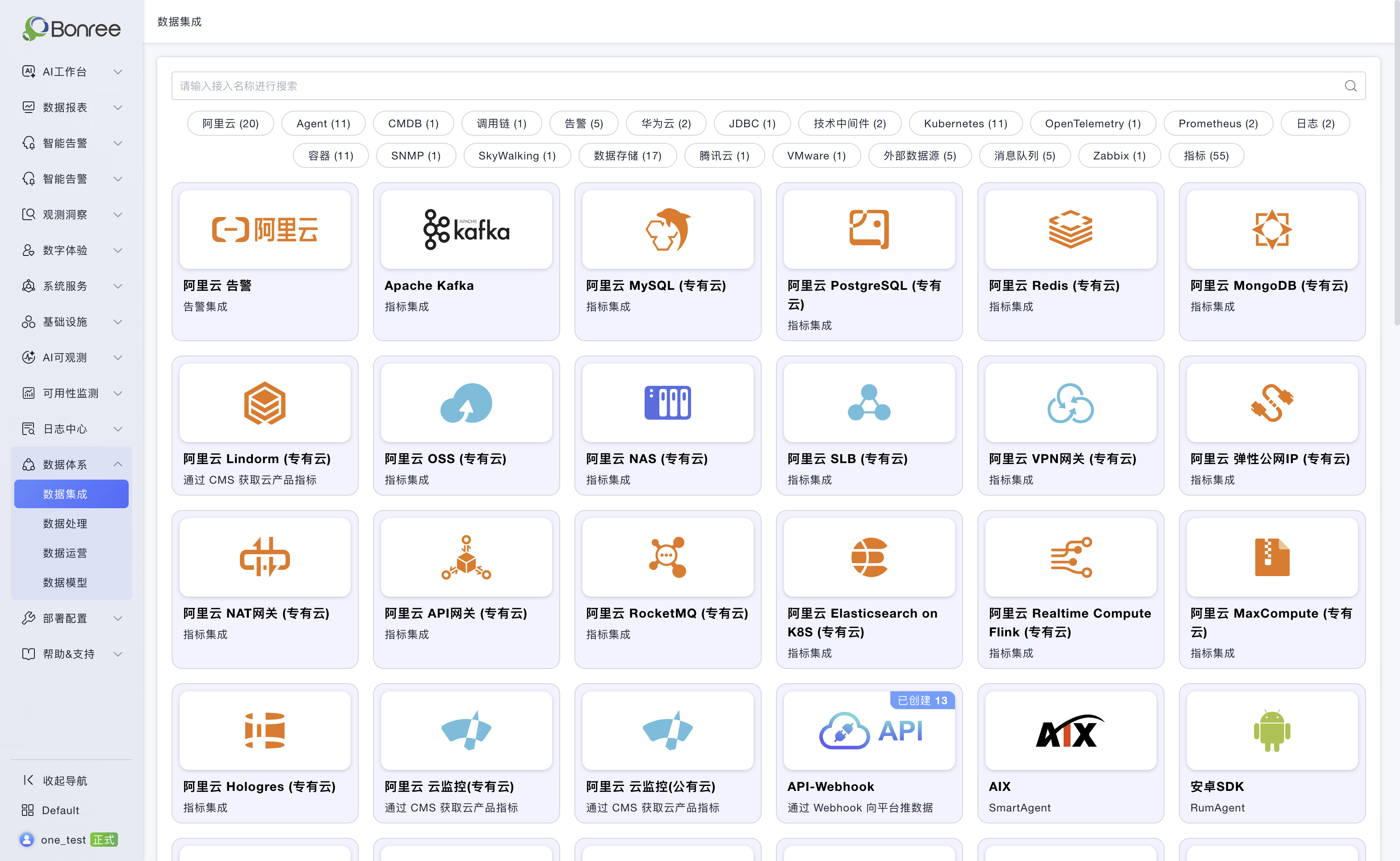Filter by Zabbix (1) tag
The image size is (1400, 861).
(x=1120, y=155)
